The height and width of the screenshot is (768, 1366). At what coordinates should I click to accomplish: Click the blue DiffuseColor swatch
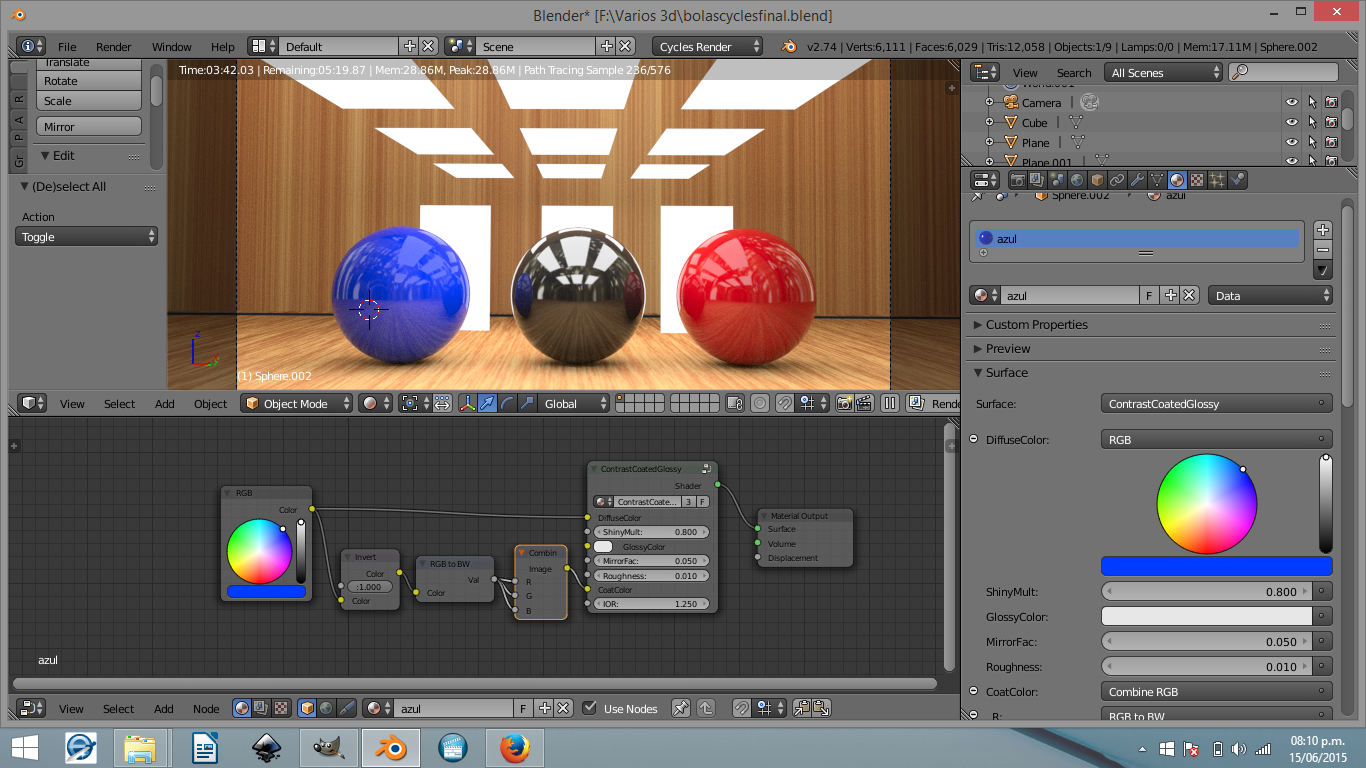click(x=1216, y=565)
